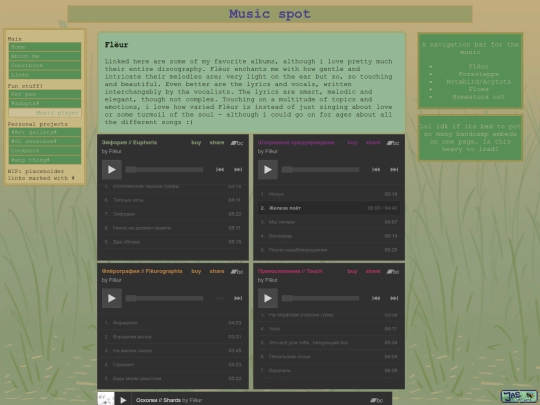Screen dimensions: 540x405
Task: Open the Links sidebar item
Action: click(x=45, y=75)
